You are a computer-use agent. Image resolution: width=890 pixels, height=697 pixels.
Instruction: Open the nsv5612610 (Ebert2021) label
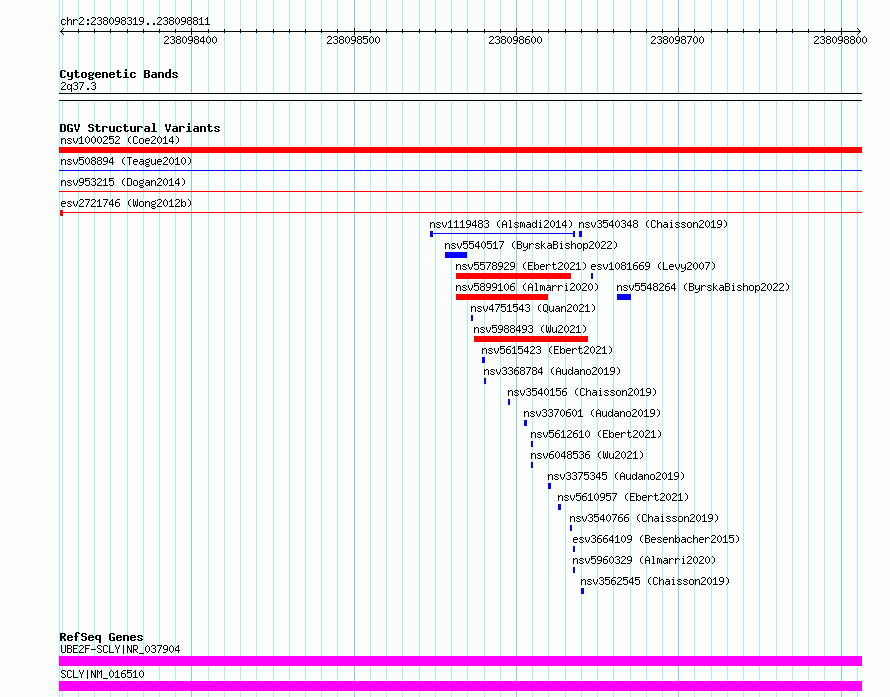596,434
